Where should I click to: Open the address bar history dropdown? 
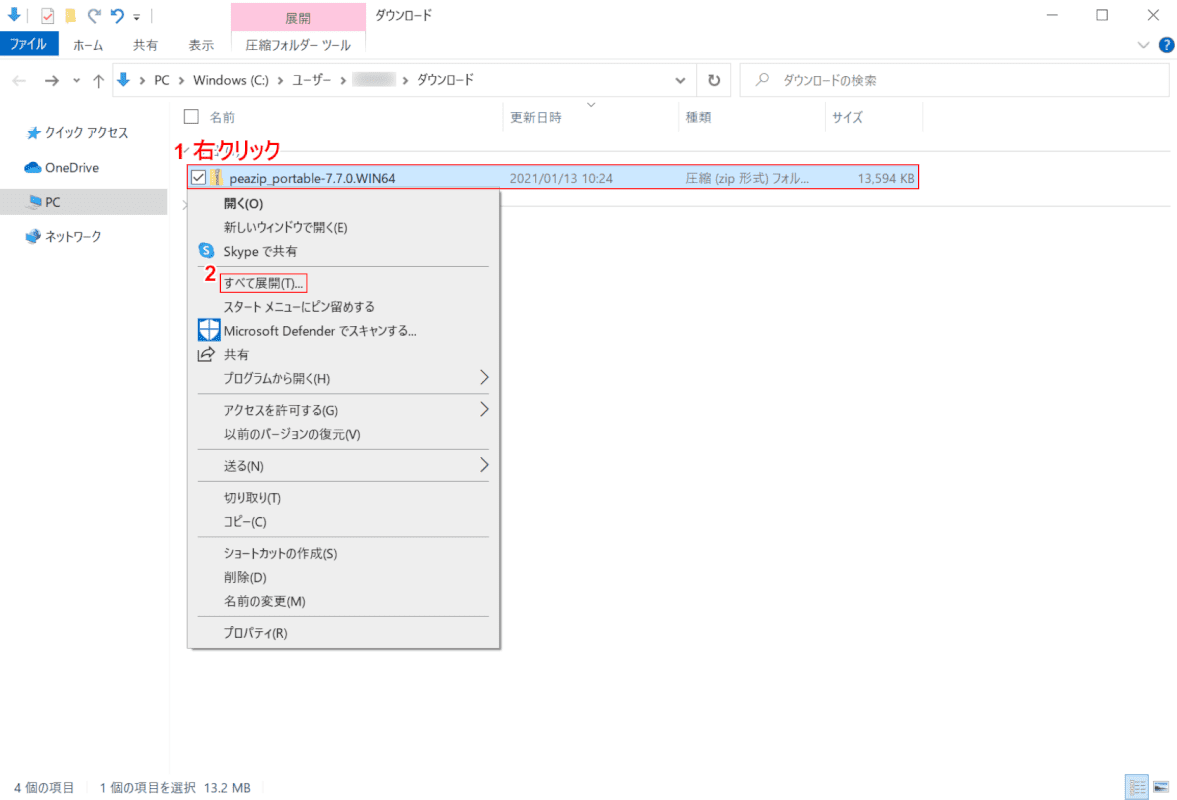tap(680, 80)
